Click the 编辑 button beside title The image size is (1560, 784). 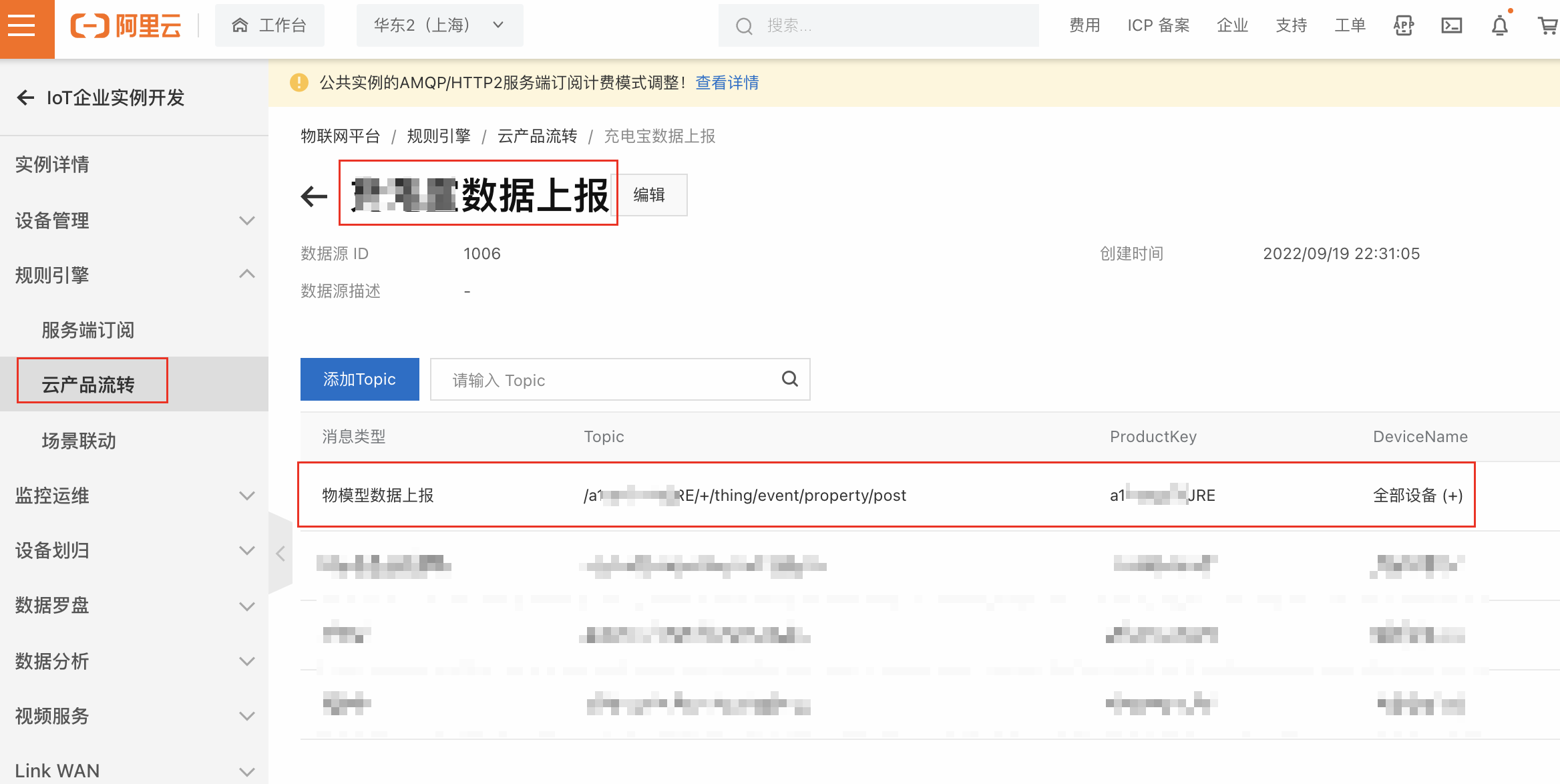[x=649, y=195]
